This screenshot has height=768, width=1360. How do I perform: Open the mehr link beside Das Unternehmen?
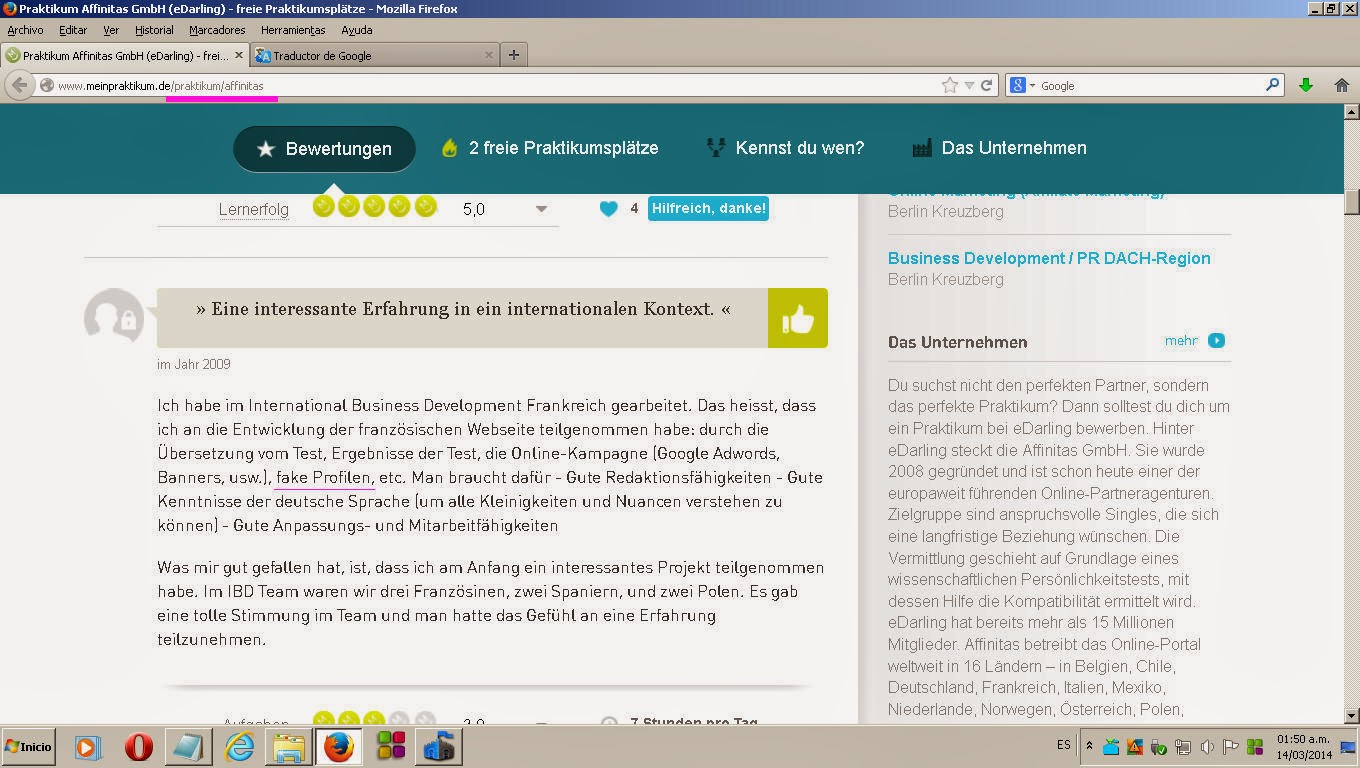(x=1194, y=340)
